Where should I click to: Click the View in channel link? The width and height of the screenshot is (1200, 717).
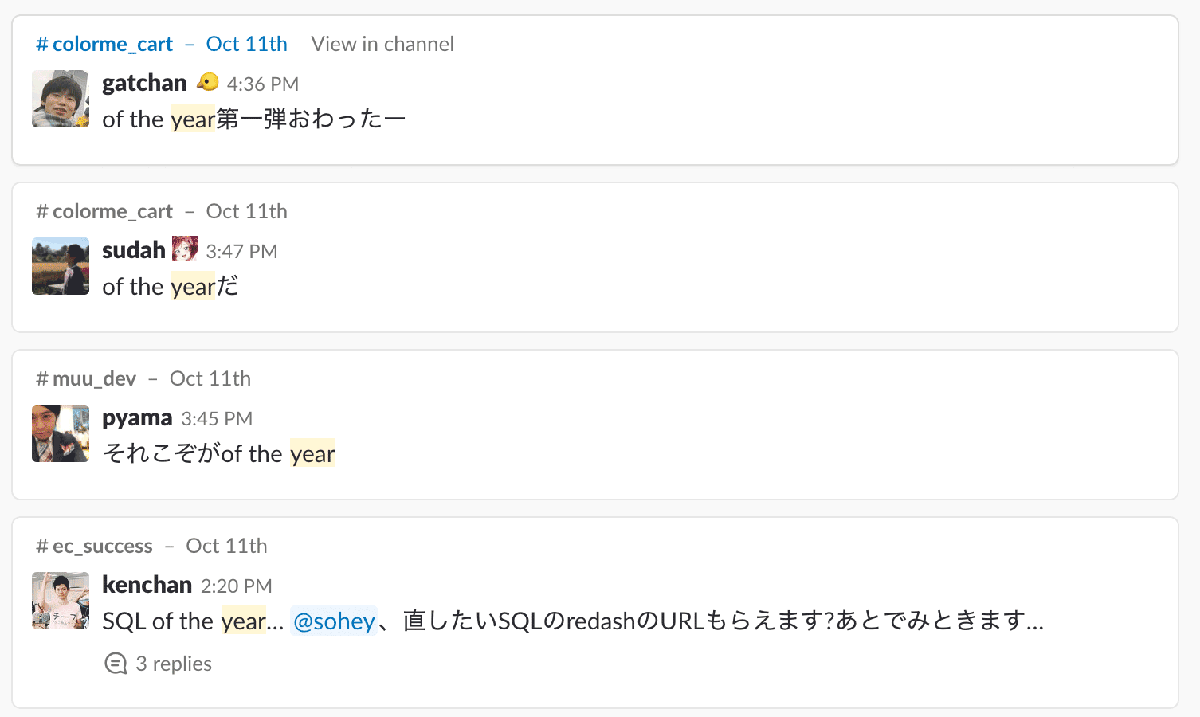point(382,44)
